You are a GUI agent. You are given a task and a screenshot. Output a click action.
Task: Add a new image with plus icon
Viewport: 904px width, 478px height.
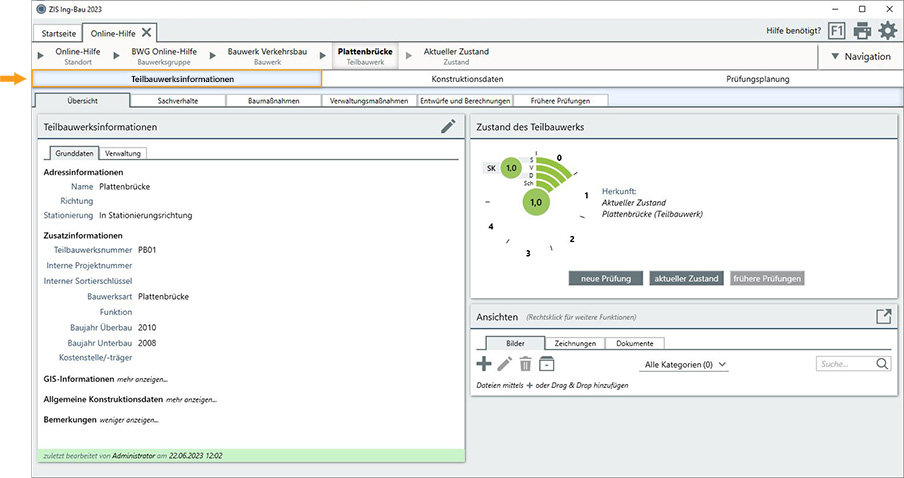coord(484,365)
